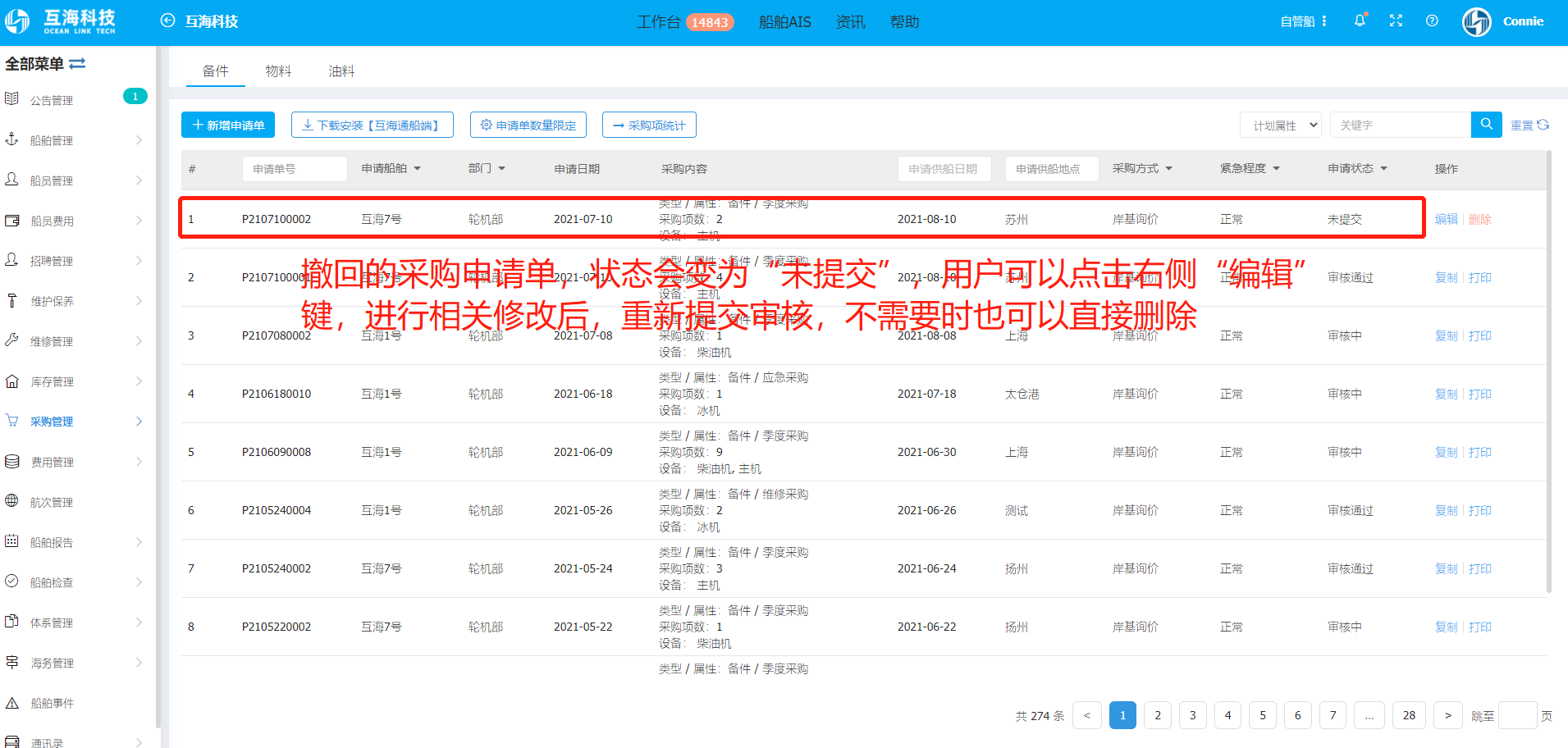Click the 船员费用 wallet icon
Viewport: 1568px width, 748px height.
tap(12, 220)
